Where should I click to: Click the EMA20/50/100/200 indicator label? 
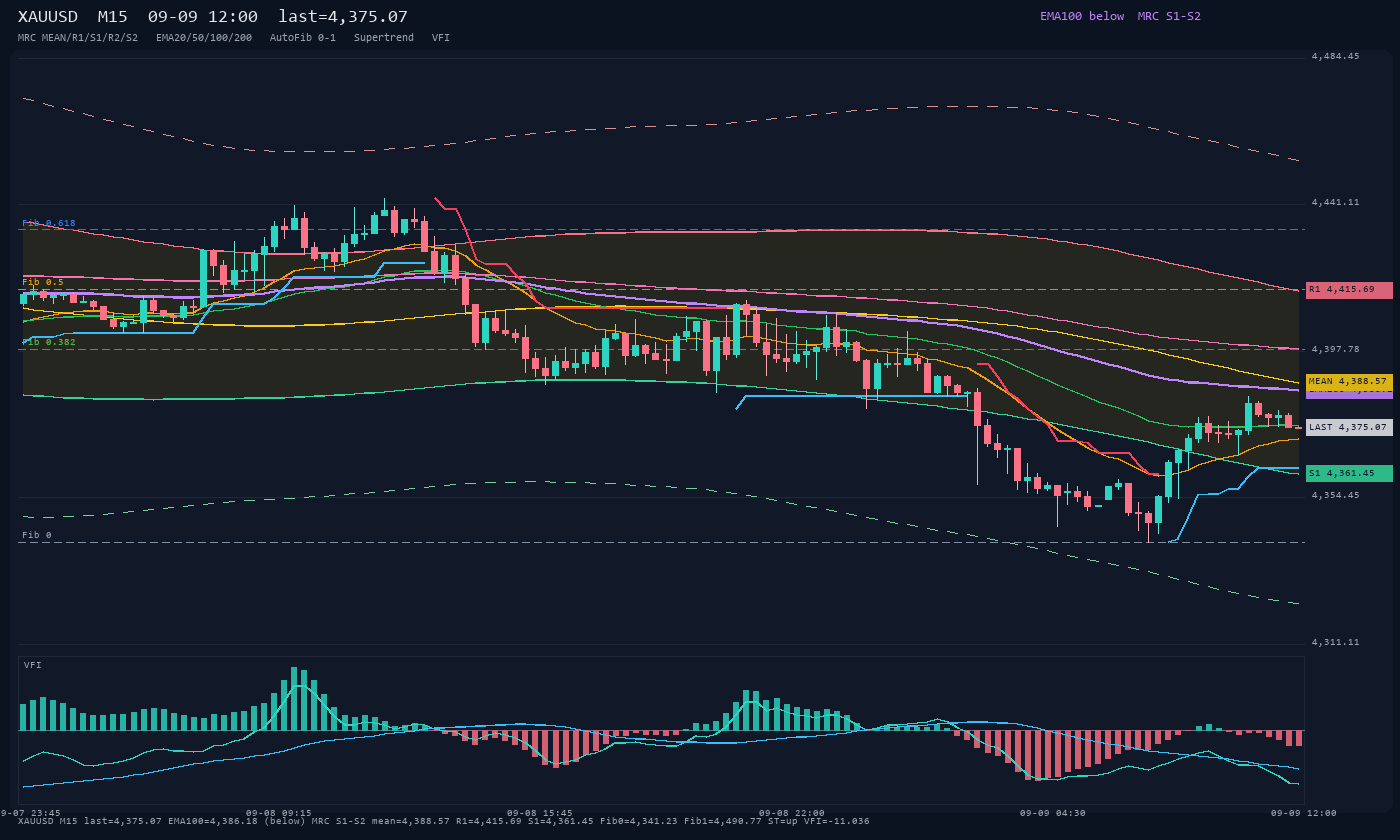pos(204,37)
